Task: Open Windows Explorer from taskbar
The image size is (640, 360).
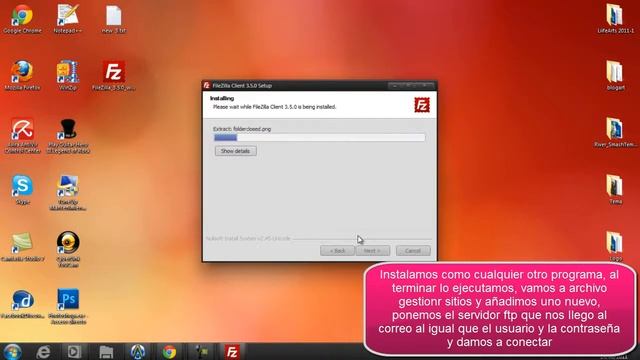Action: pos(106,352)
